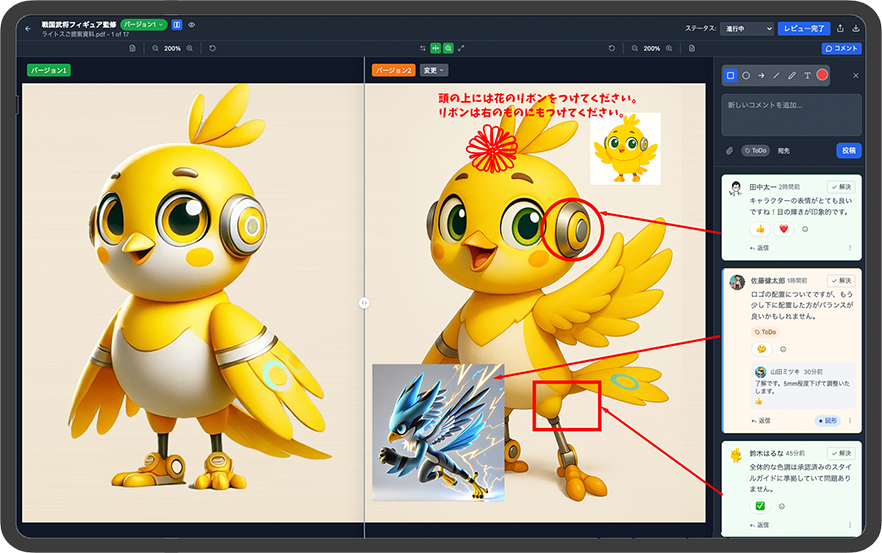Screen dimensions: 882x553
Task: Select the rectangle annotation tool
Action: pyautogui.click(x=730, y=75)
